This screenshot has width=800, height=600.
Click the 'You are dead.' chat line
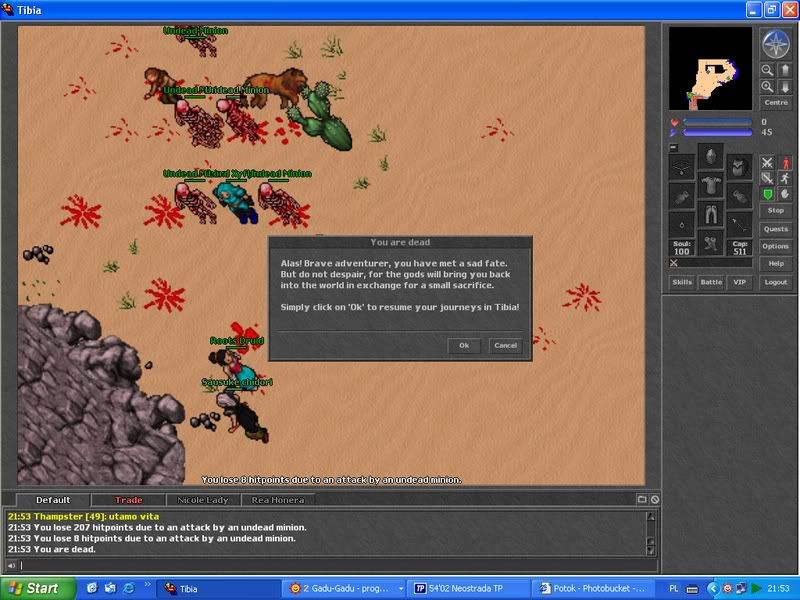coord(52,549)
